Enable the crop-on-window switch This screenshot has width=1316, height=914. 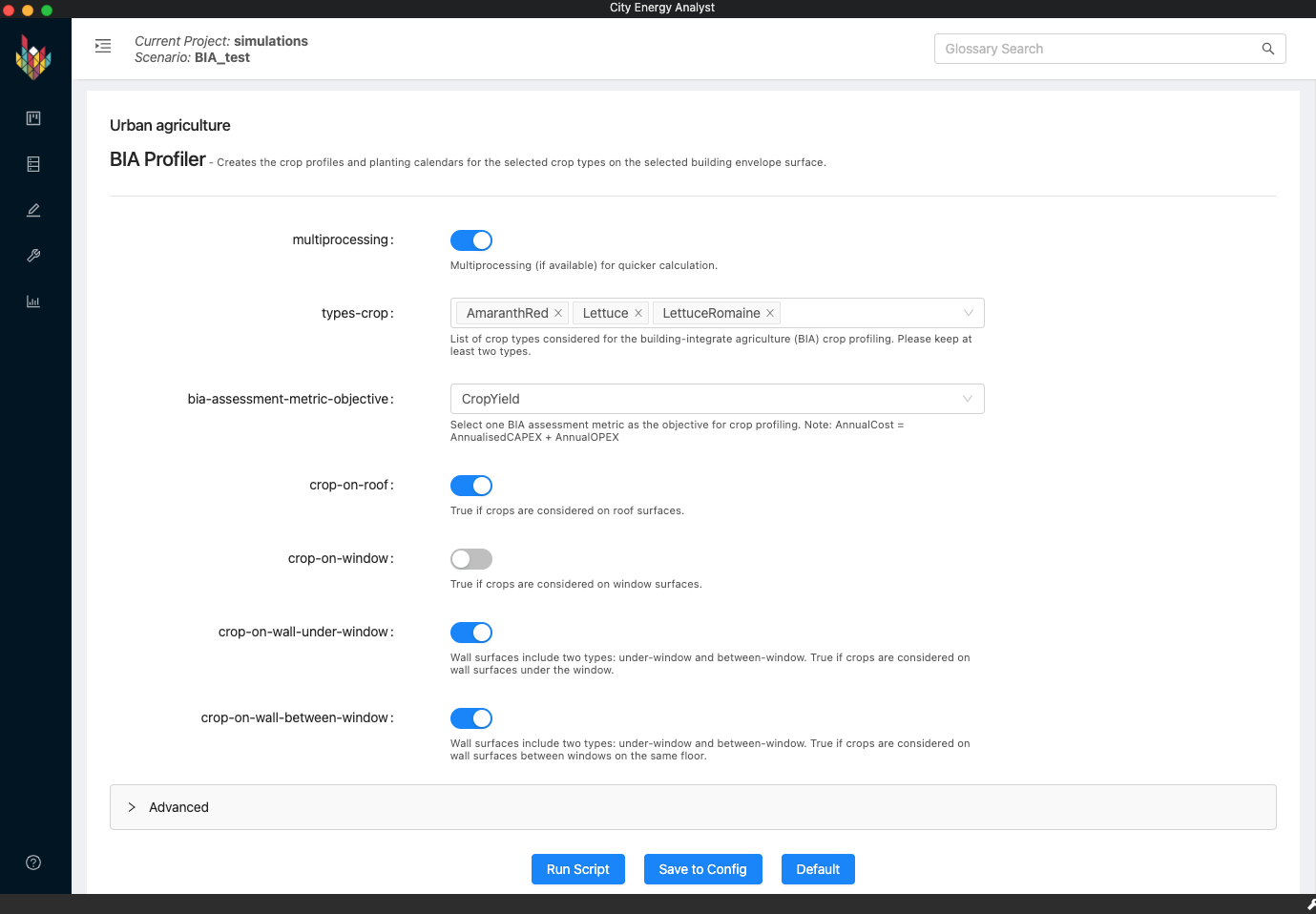coord(471,559)
